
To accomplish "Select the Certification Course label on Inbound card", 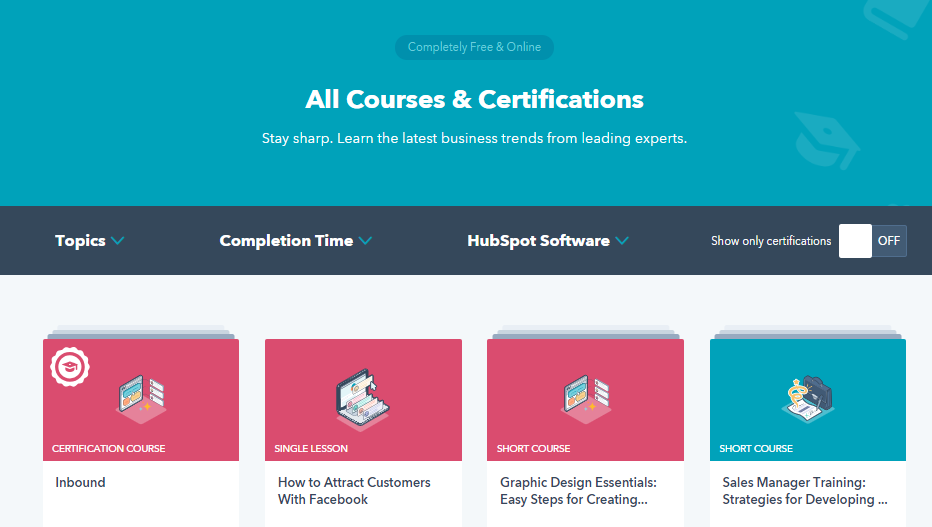I will pos(109,449).
